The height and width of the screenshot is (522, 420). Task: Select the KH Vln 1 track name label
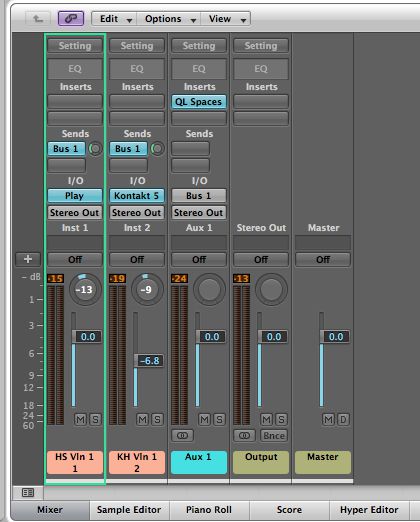(x=137, y=462)
